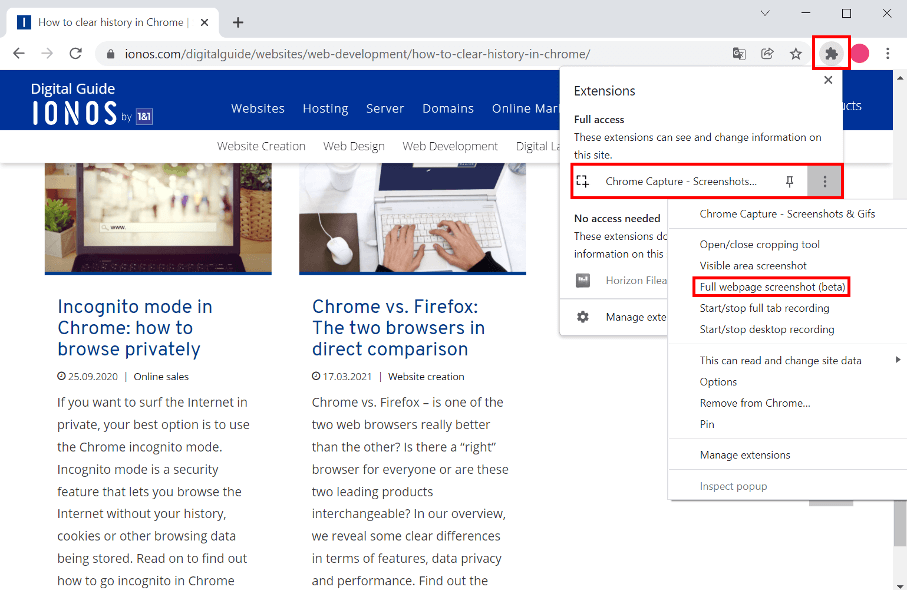This screenshot has height=590, width=908.
Task: Go back with the browser back arrow
Action: pos(19,54)
